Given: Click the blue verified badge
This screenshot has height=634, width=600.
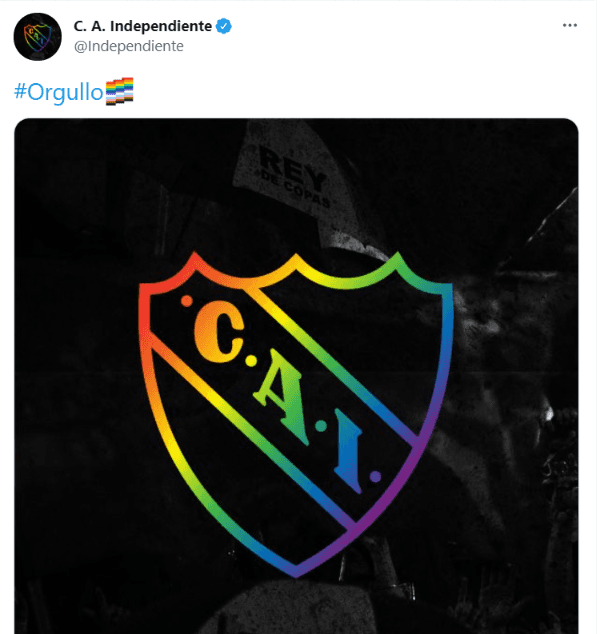Looking at the screenshot, I should 224,26.
